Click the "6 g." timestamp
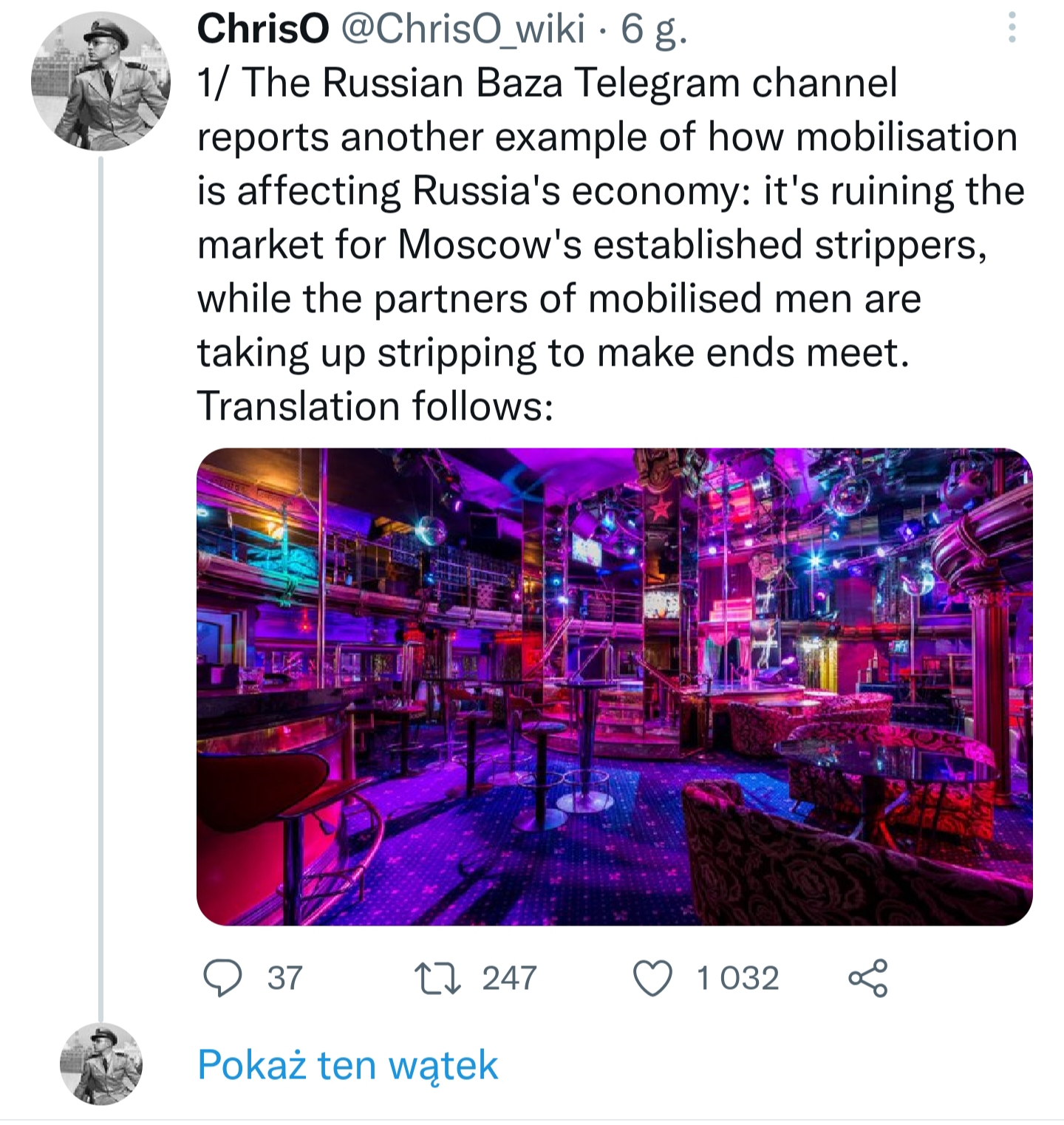The height and width of the screenshot is (1125, 1064). 653,30
